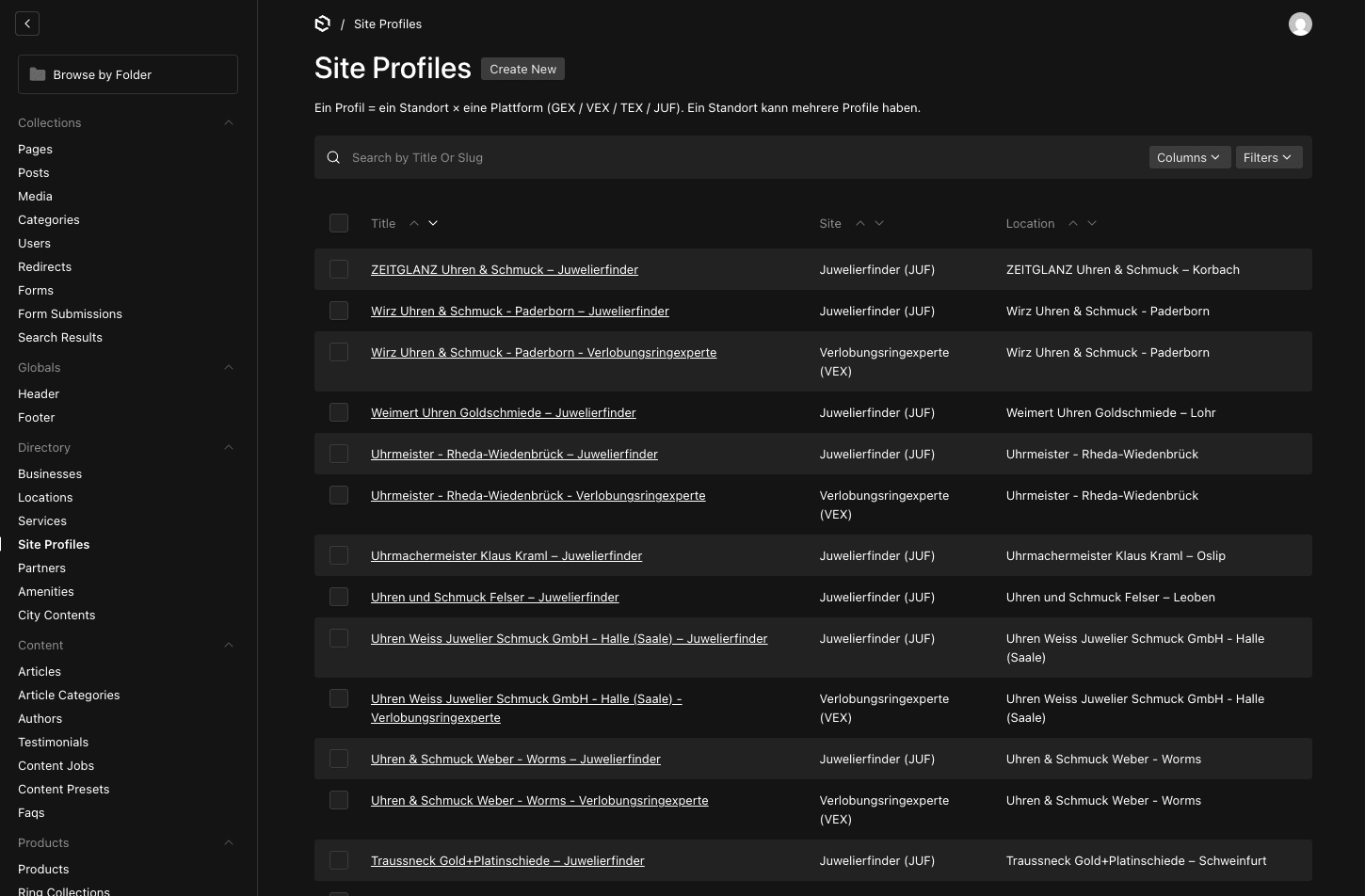Collapse the Collections nav group
Screen dimensions: 1365x896
229,123
